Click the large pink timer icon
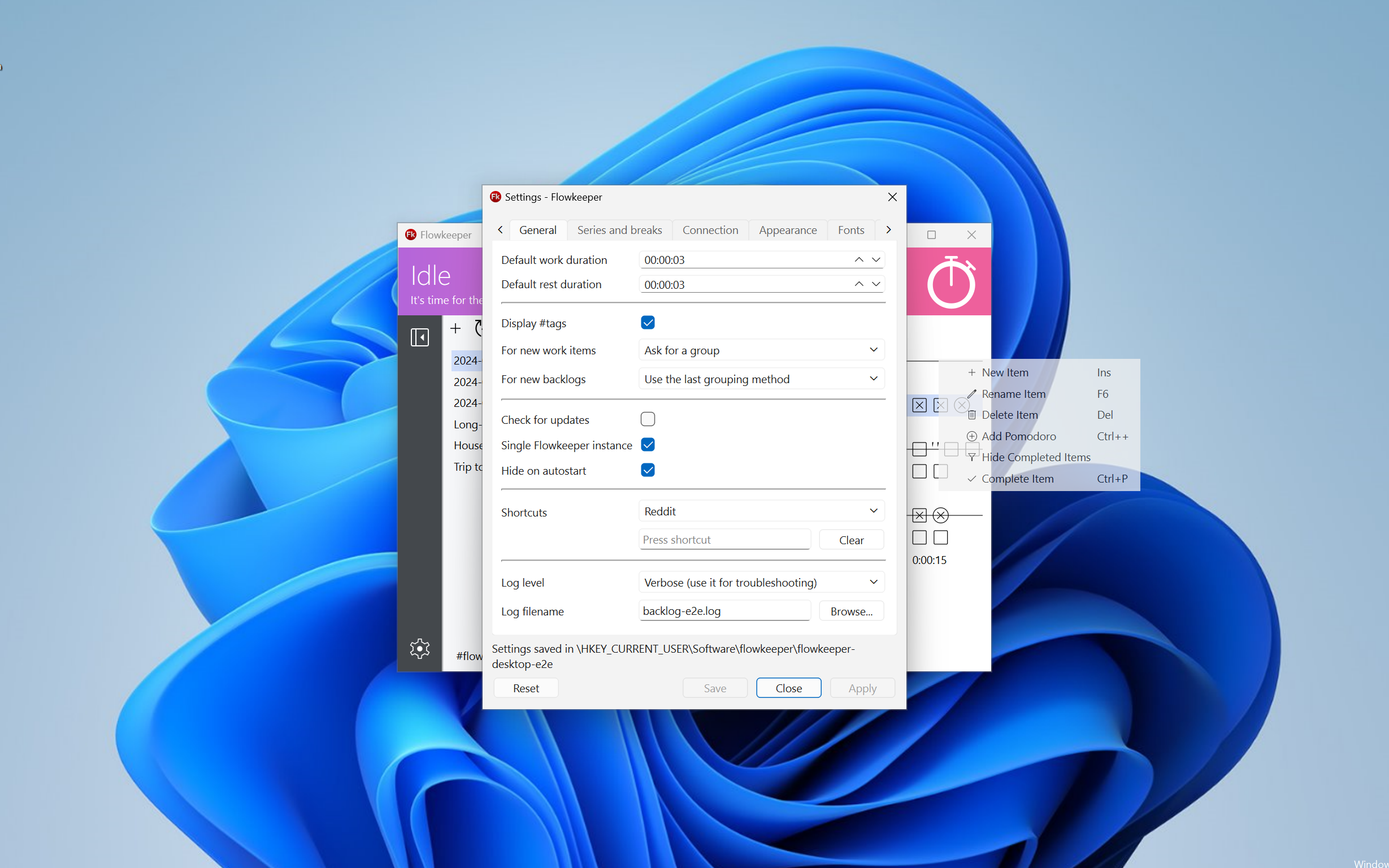Image resolution: width=1389 pixels, height=868 pixels. (x=951, y=282)
